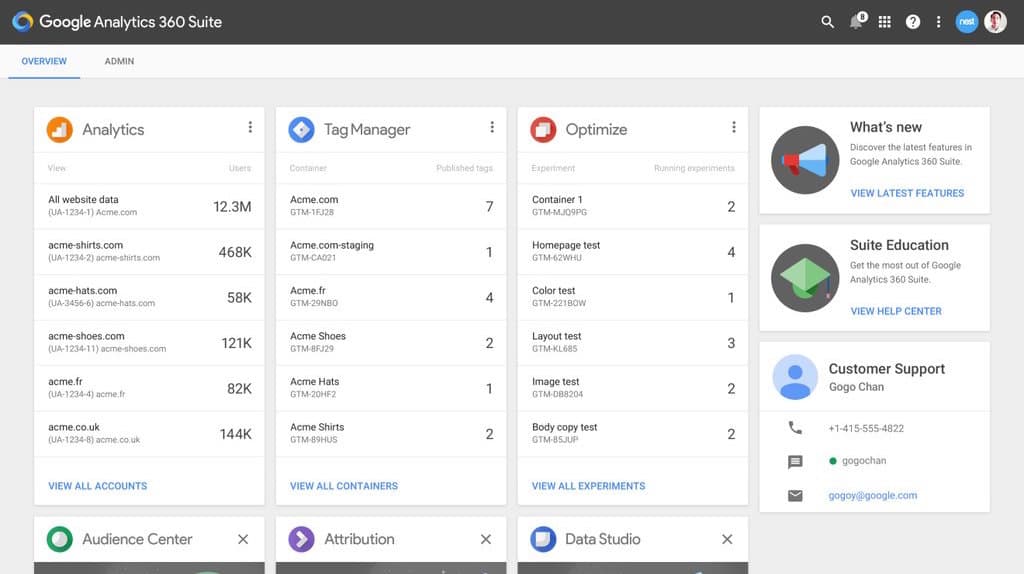Image resolution: width=1024 pixels, height=574 pixels.
Task: Click the gogochan chat handle
Action: click(x=864, y=460)
